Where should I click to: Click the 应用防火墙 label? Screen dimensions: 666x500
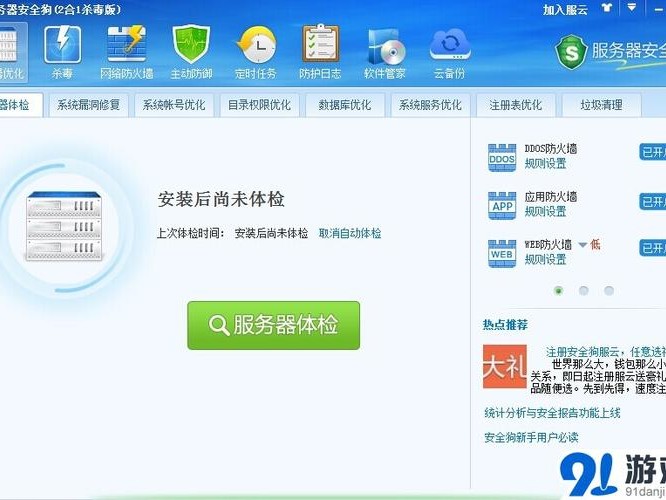(x=550, y=197)
